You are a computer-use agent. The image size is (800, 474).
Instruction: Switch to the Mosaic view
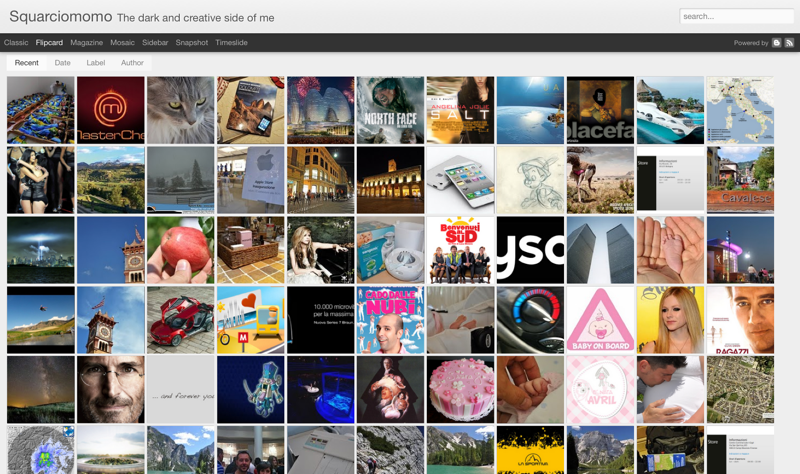(x=122, y=43)
